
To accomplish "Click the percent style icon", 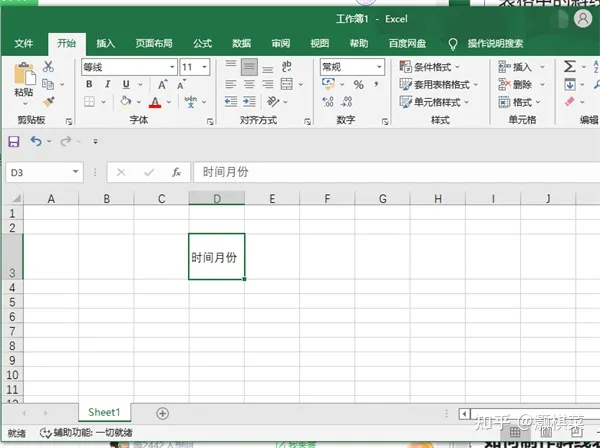I will 358,85.
